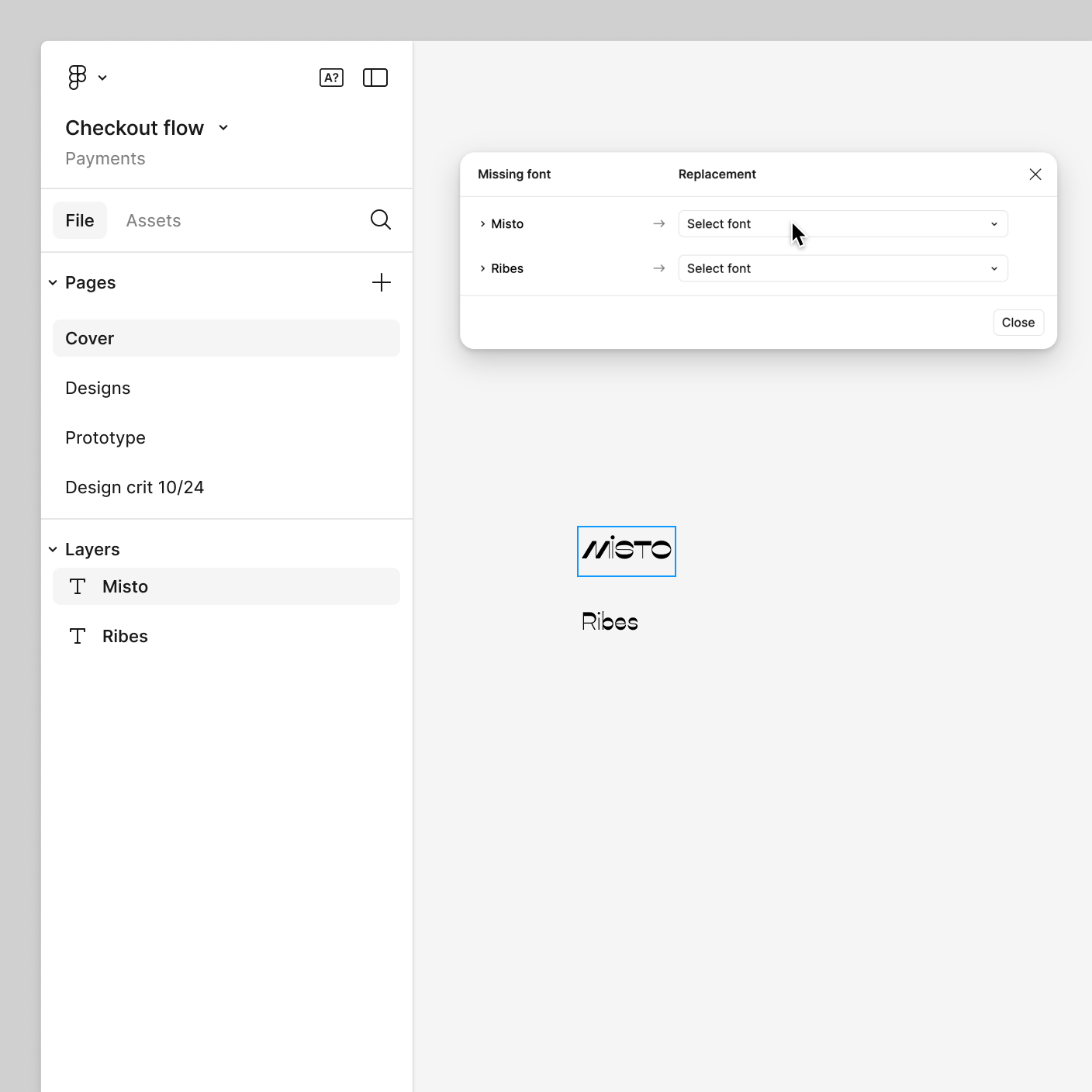Viewport: 1092px width, 1092px height.
Task: Switch to the File tab
Action: pos(79,220)
